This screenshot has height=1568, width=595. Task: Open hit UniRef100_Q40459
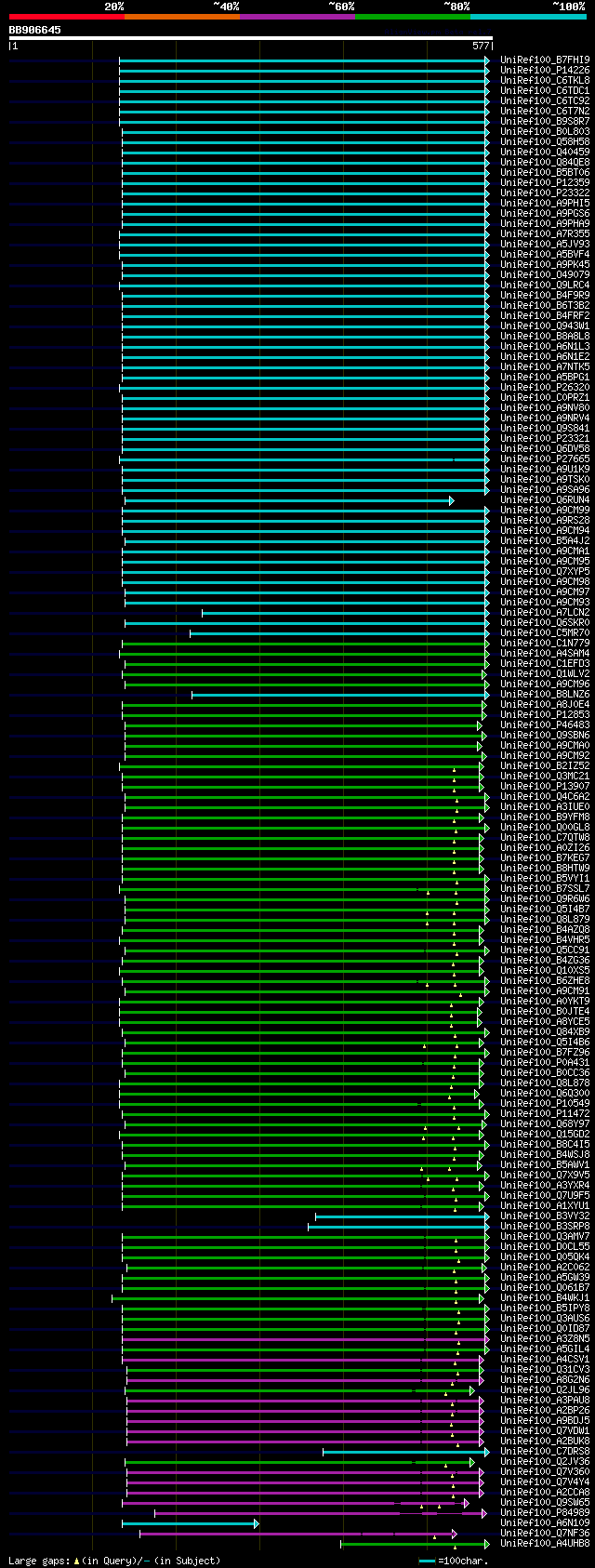[x=545, y=152]
